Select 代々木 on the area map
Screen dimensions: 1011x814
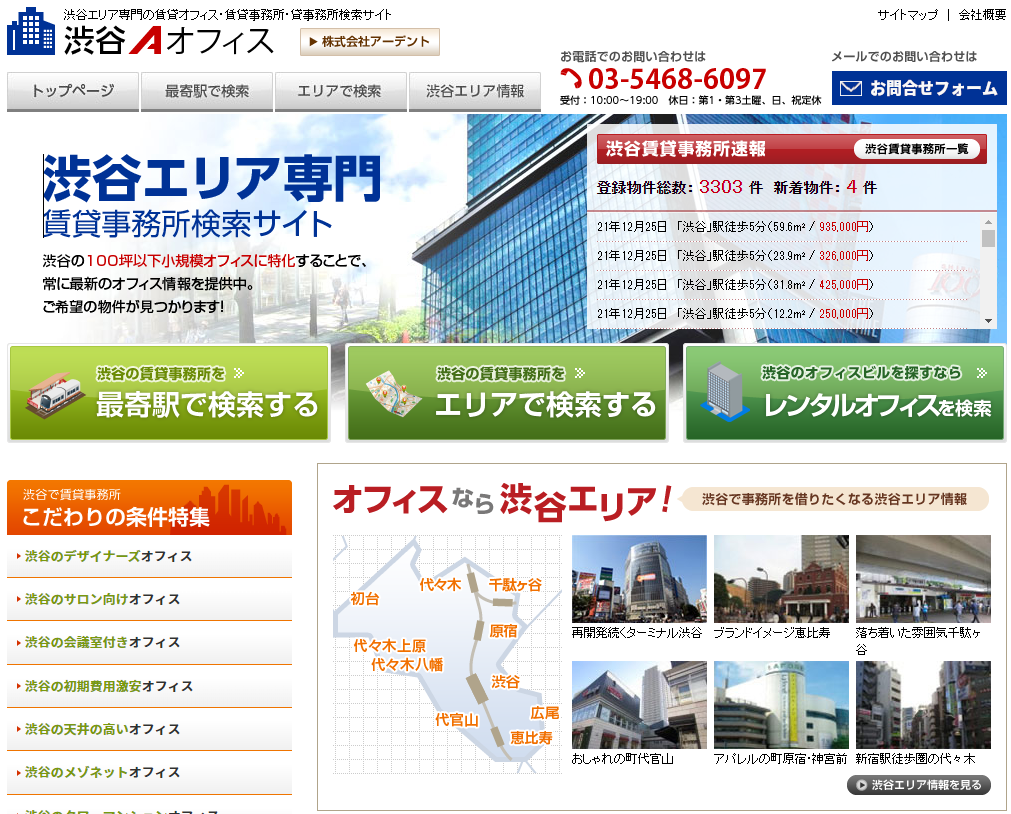pos(440,585)
